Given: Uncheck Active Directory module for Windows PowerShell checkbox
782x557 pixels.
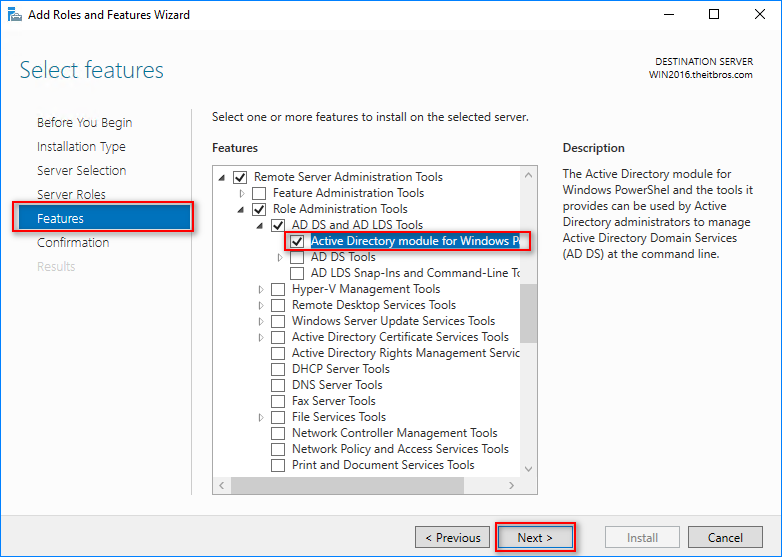Looking at the screenshot, I should point(297,241).
